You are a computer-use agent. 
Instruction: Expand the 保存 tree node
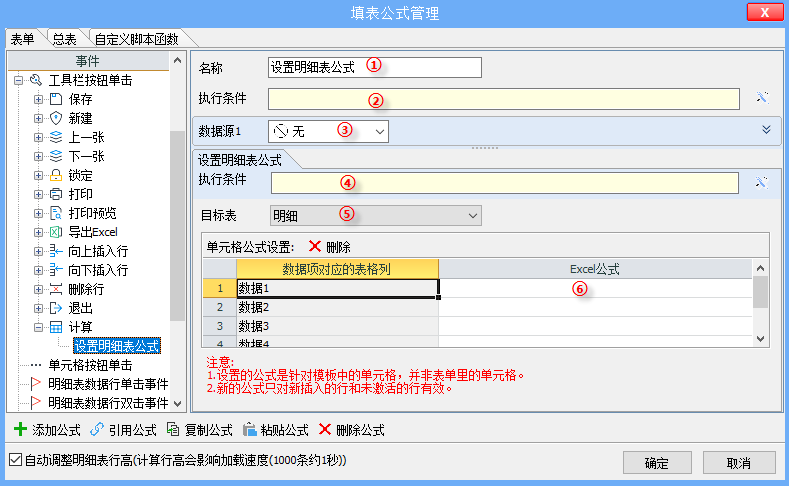click(x=38, y=99)
